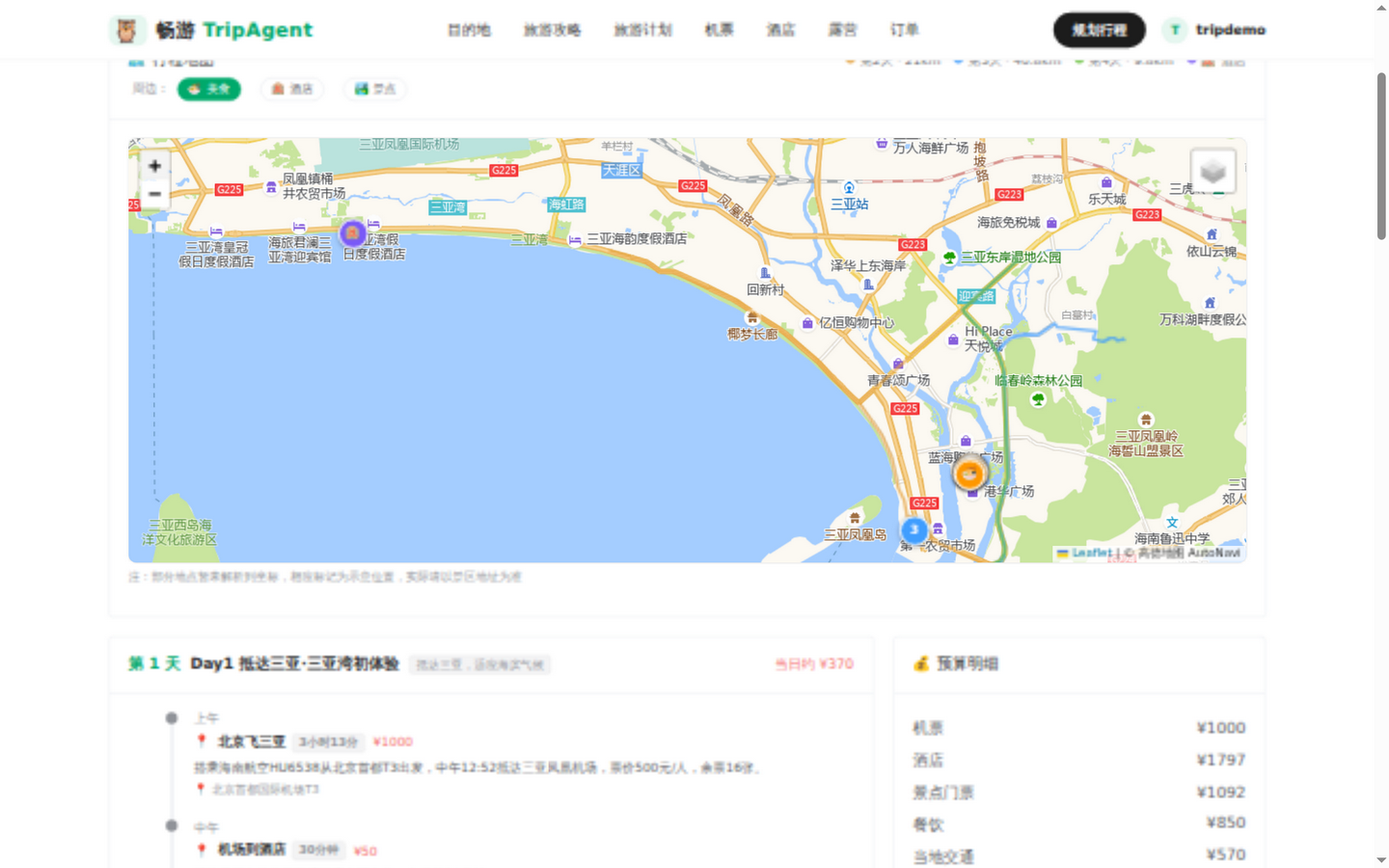The image size is (1389, 868).
Task: Open the map layers switcher icon
Action: 1212,172
